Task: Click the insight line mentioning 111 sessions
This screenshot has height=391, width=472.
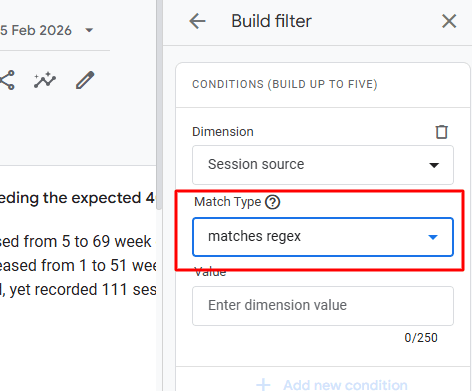Action: (x=78, y=289)
